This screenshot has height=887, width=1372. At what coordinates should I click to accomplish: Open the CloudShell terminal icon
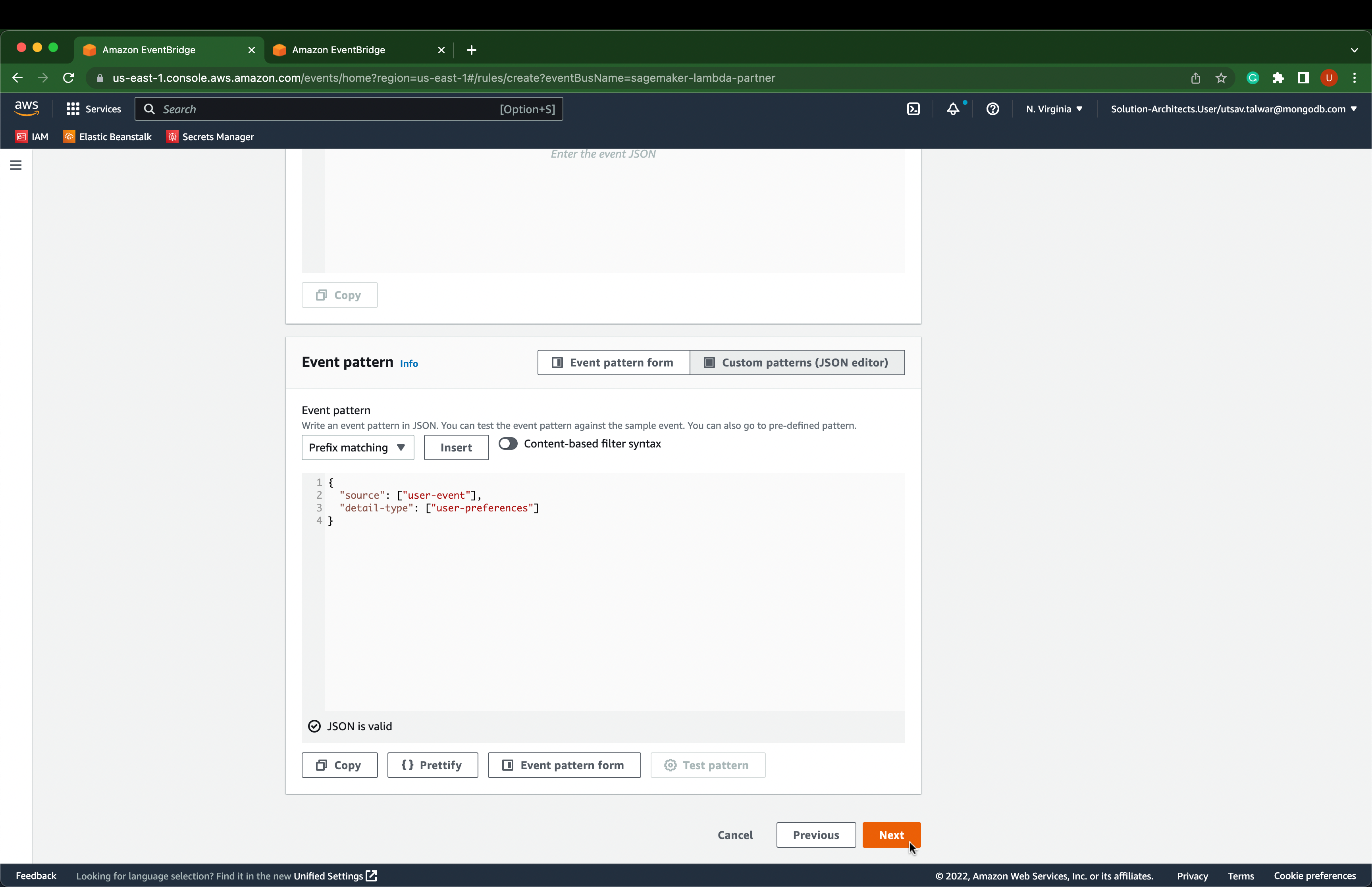coord(913,108)
